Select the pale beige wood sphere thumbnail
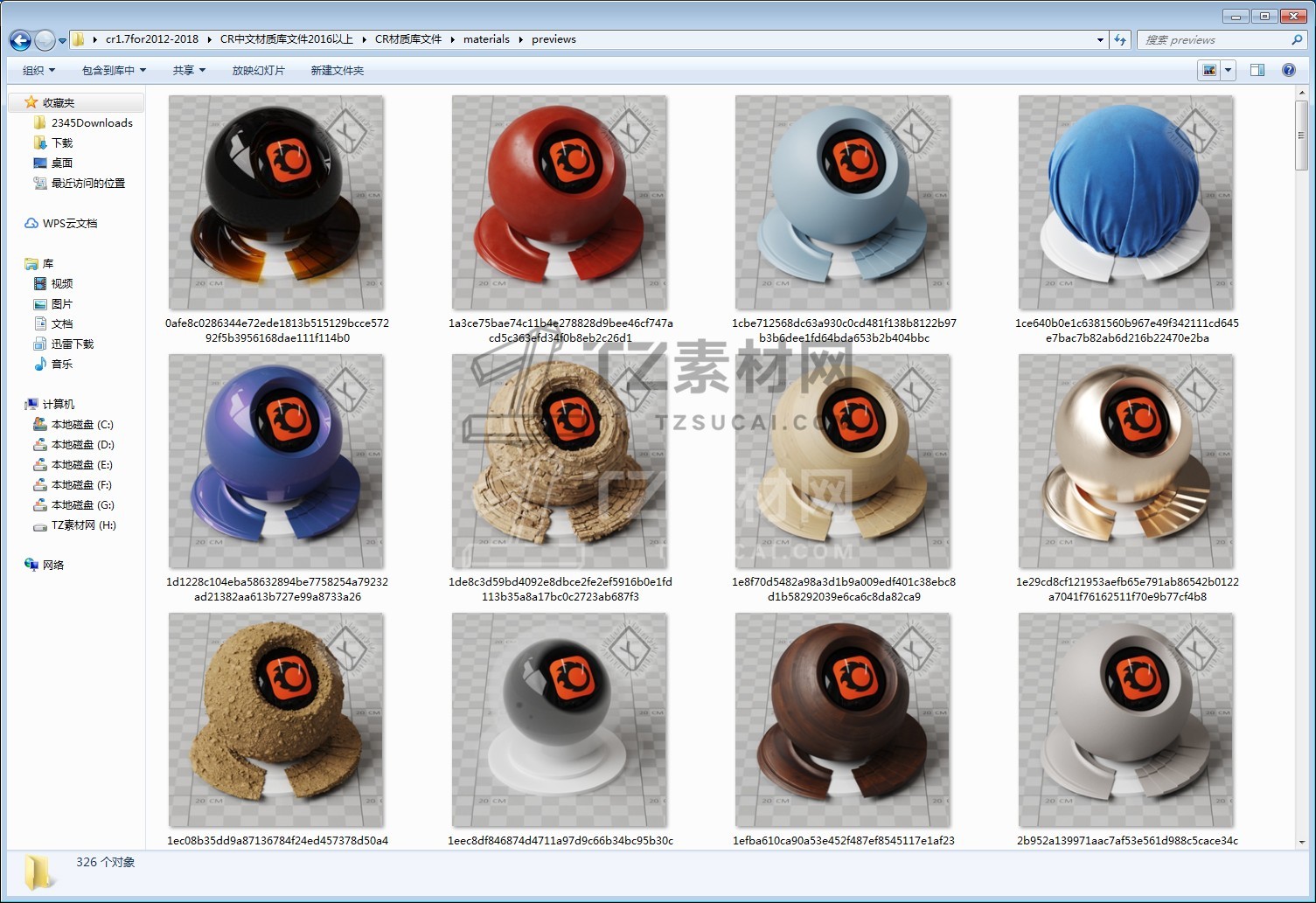The image size is (1316, 903). pyautogui.click(x=843, y=461)
